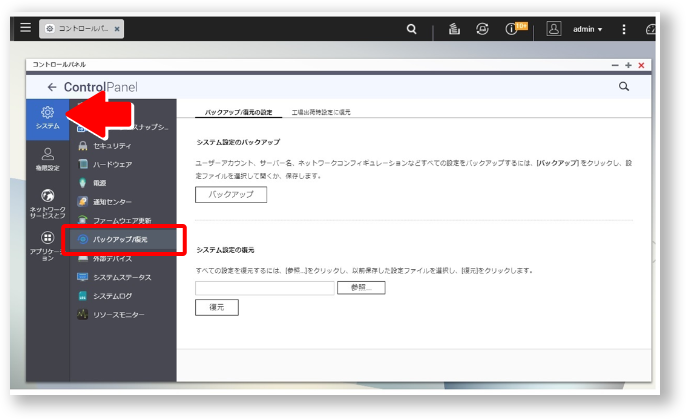Open the three-dot more options menu

[623, 29]
